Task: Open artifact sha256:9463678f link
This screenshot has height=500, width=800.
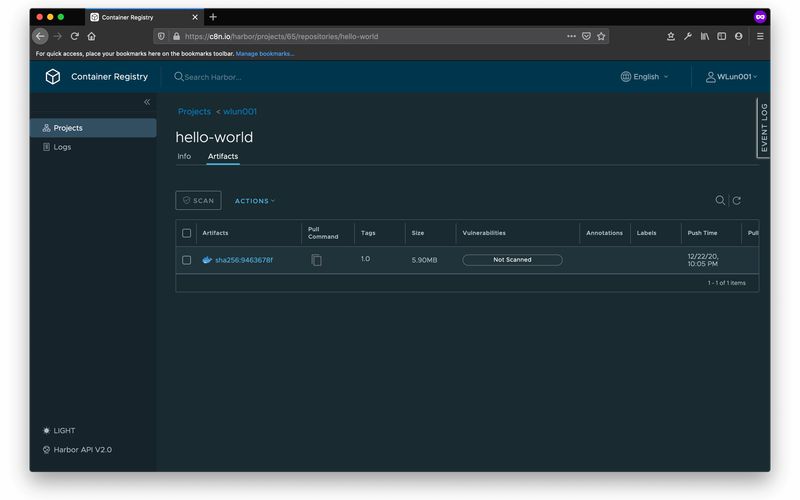Action: point(244,260)
